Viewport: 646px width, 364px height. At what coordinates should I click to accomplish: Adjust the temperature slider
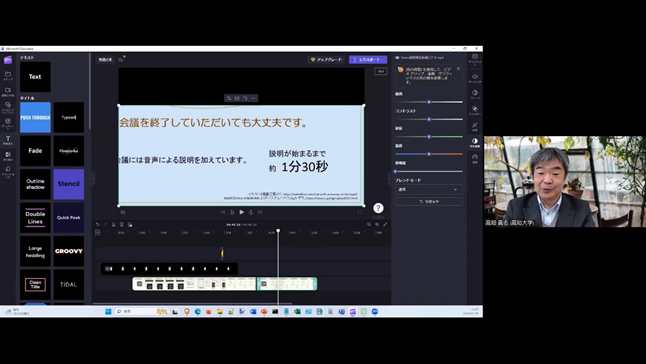click(429, 154)
